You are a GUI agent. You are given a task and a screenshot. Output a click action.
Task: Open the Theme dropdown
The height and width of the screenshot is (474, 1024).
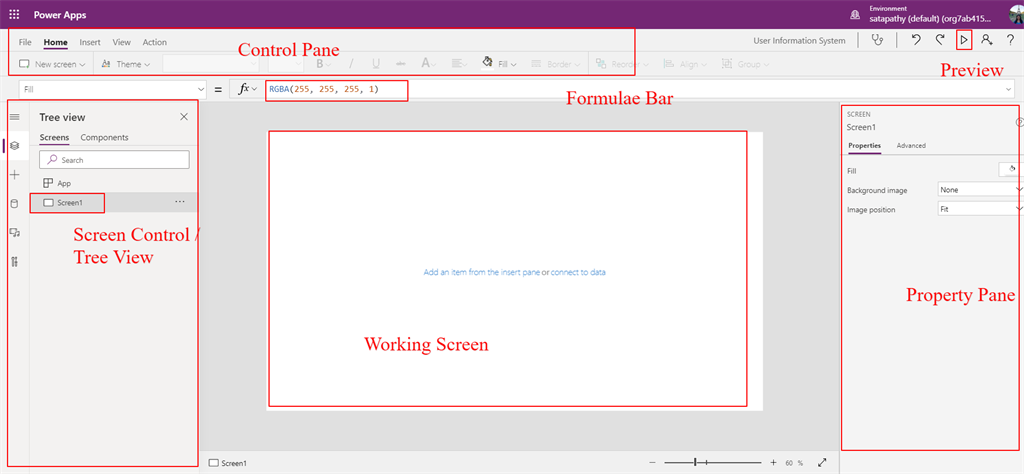coord(126,64)
